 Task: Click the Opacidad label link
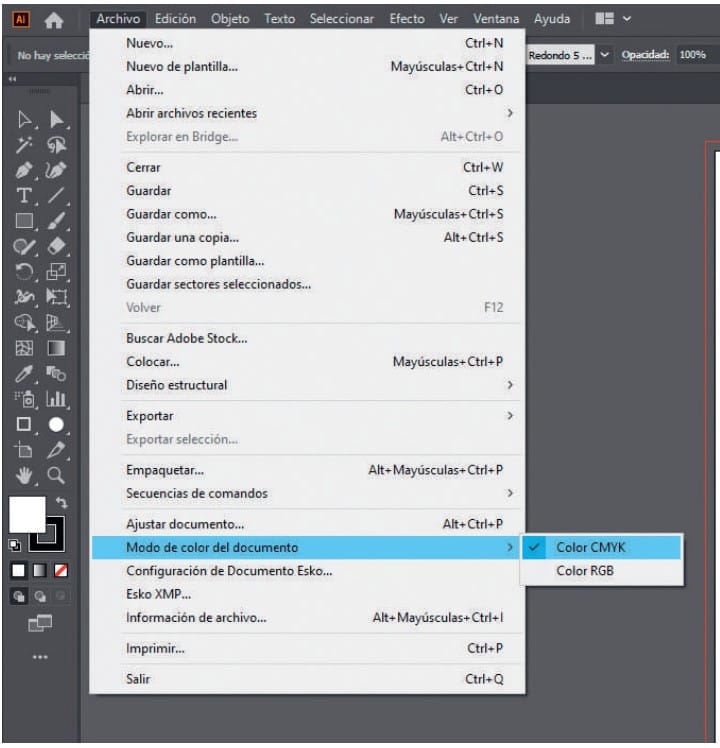pos(645,55)
